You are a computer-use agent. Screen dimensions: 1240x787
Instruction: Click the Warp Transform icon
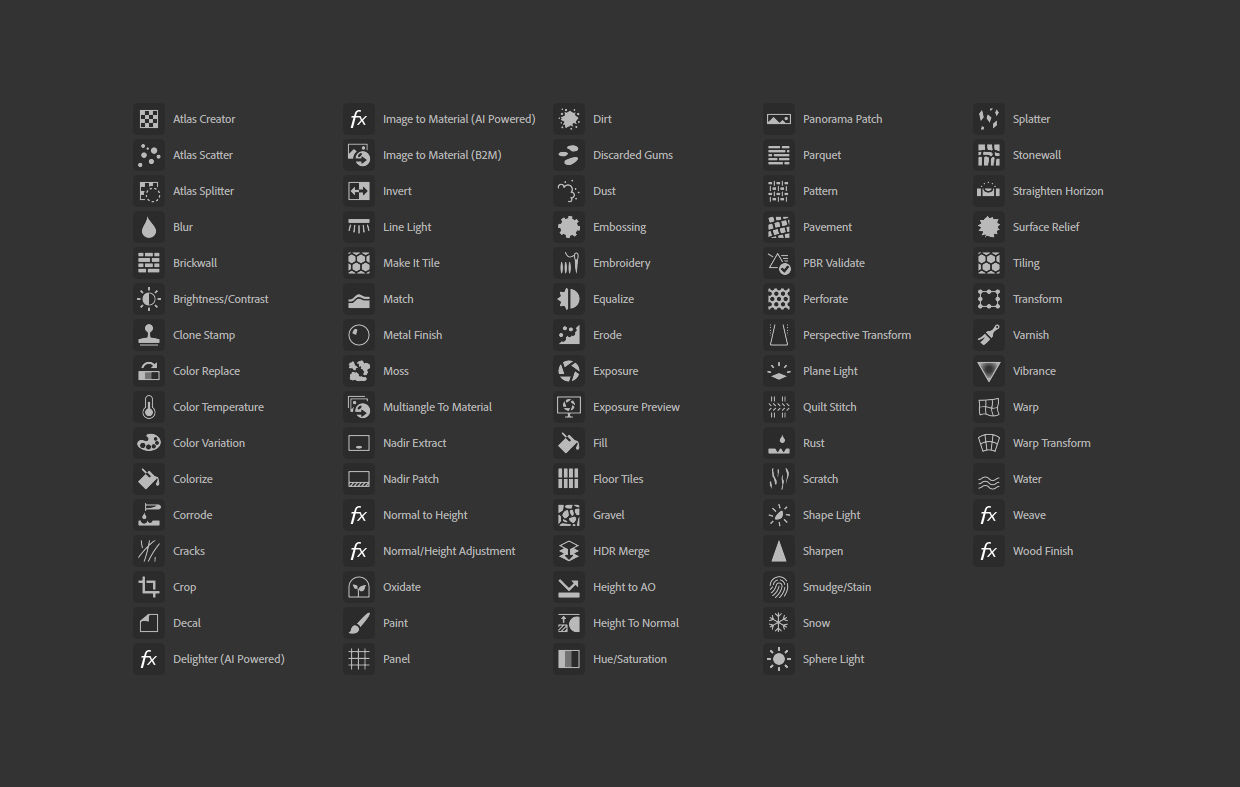coord(989,443)
